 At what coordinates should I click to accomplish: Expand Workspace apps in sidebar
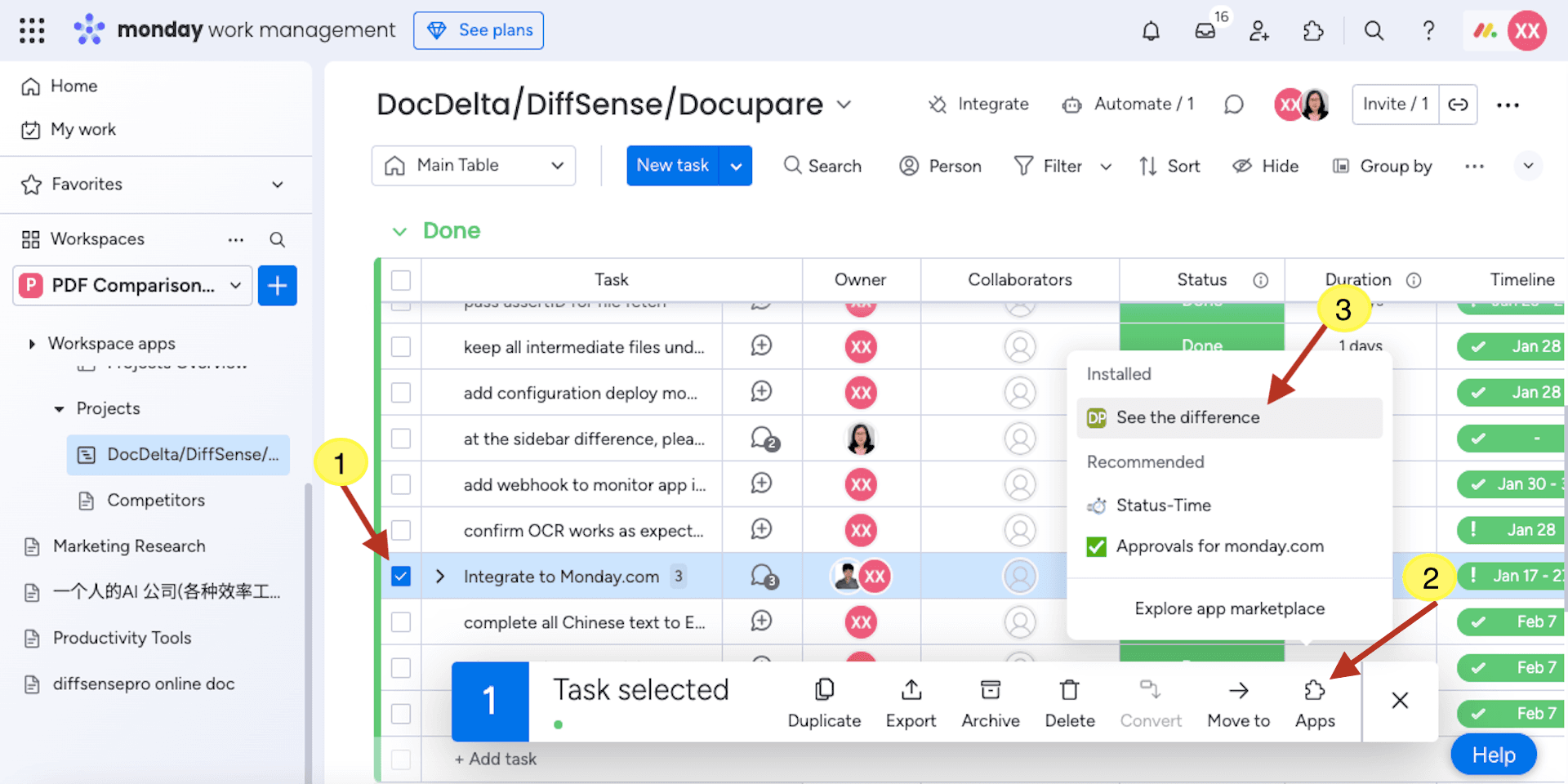click(x=32, y=344)
